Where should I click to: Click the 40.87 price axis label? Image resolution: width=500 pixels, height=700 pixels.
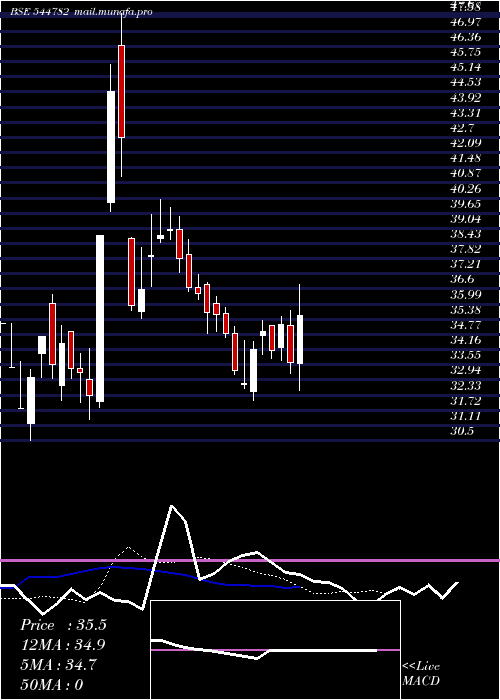[465, 174]
